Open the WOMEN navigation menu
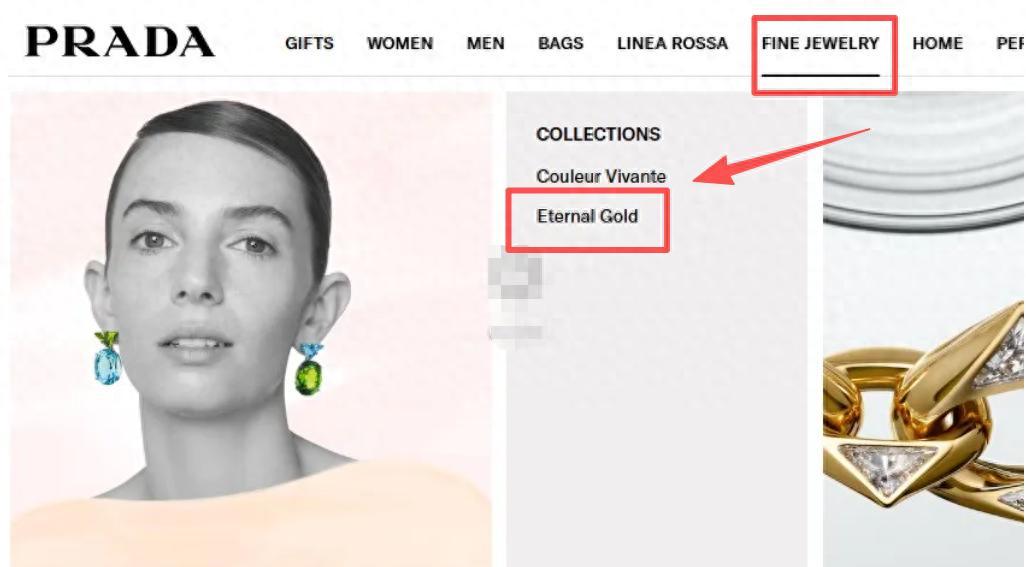The image size is (1026, 567). point(400,43)
